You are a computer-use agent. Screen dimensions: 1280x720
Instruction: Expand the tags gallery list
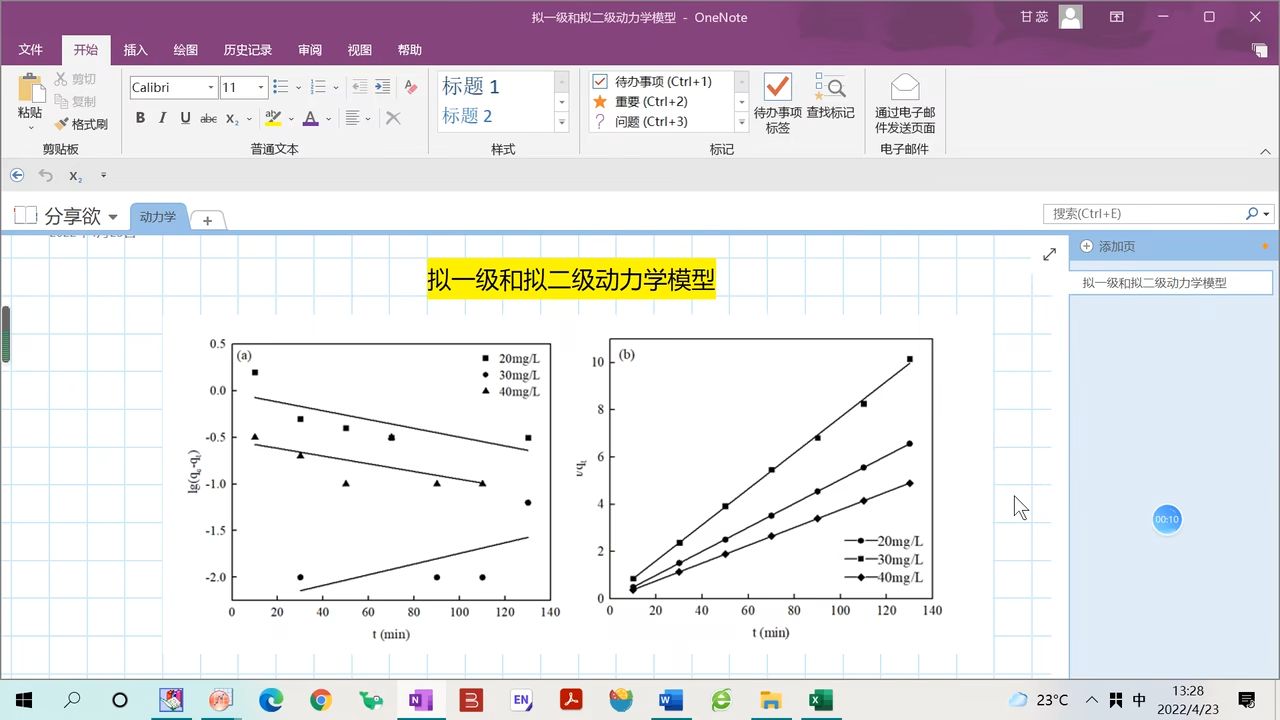point(742,122)
